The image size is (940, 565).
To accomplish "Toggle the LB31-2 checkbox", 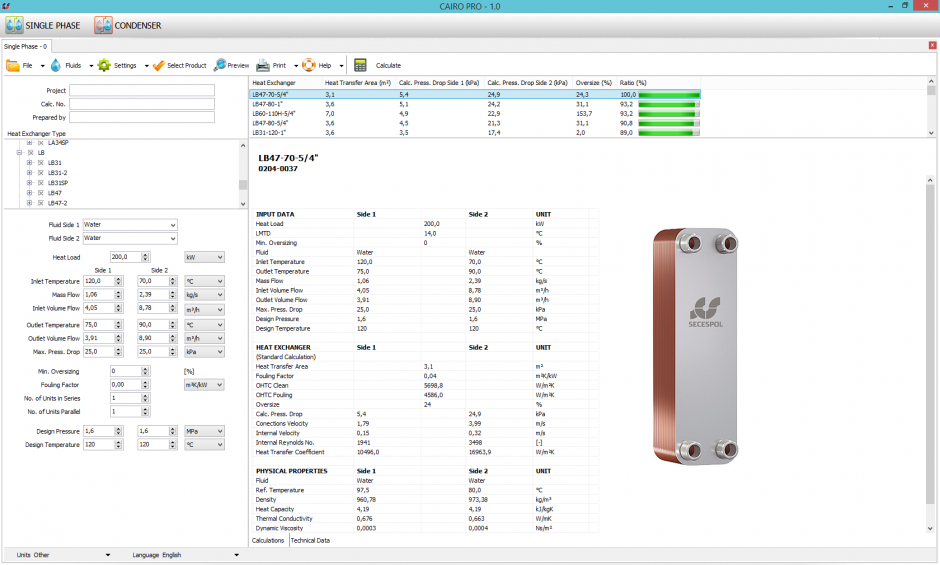I will point(41,173).
